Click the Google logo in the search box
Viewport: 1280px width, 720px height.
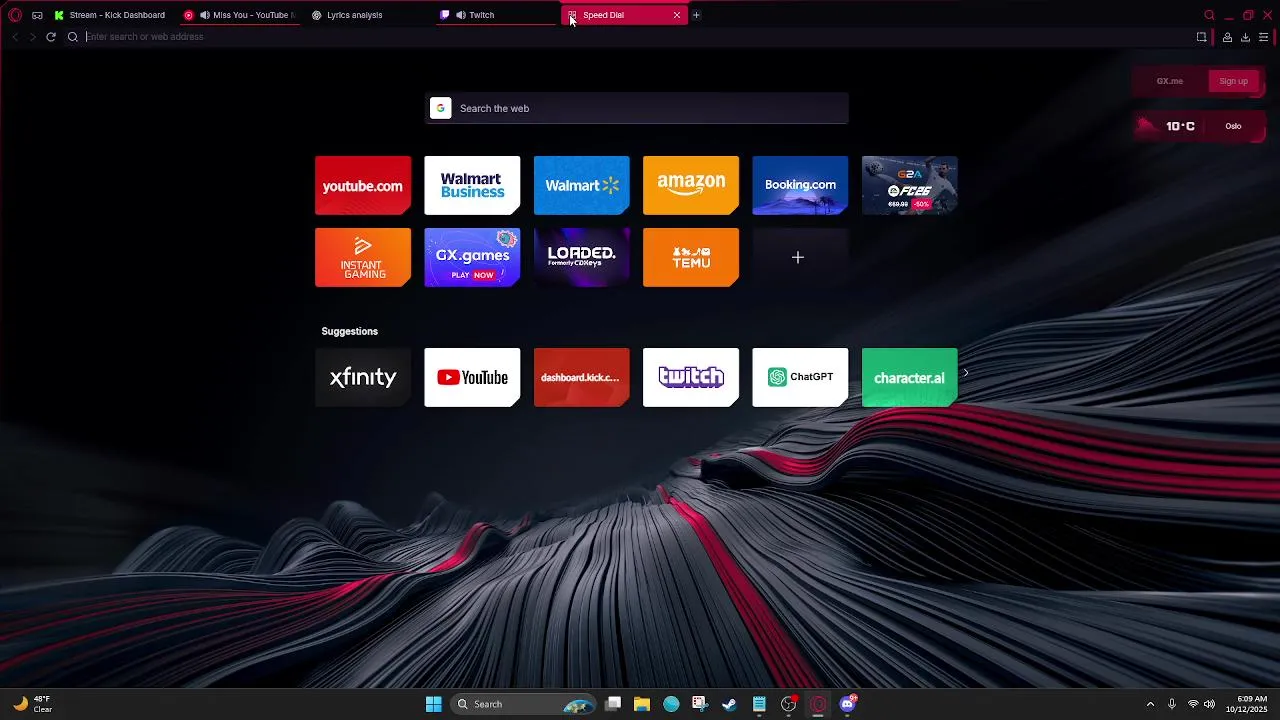coord(440,108)
